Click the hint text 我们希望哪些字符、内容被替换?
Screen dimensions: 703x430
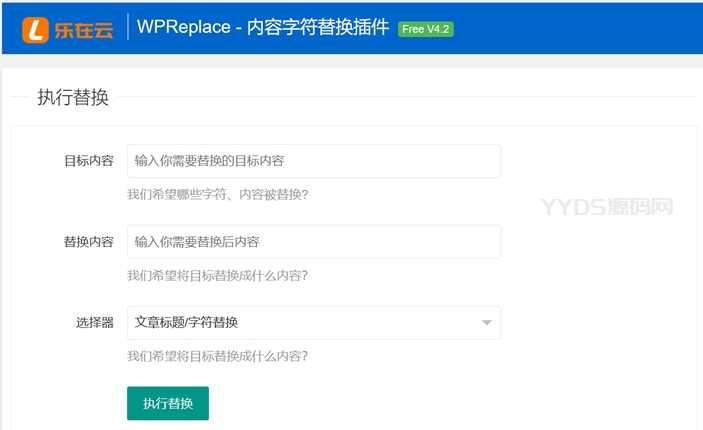point(217,194)
